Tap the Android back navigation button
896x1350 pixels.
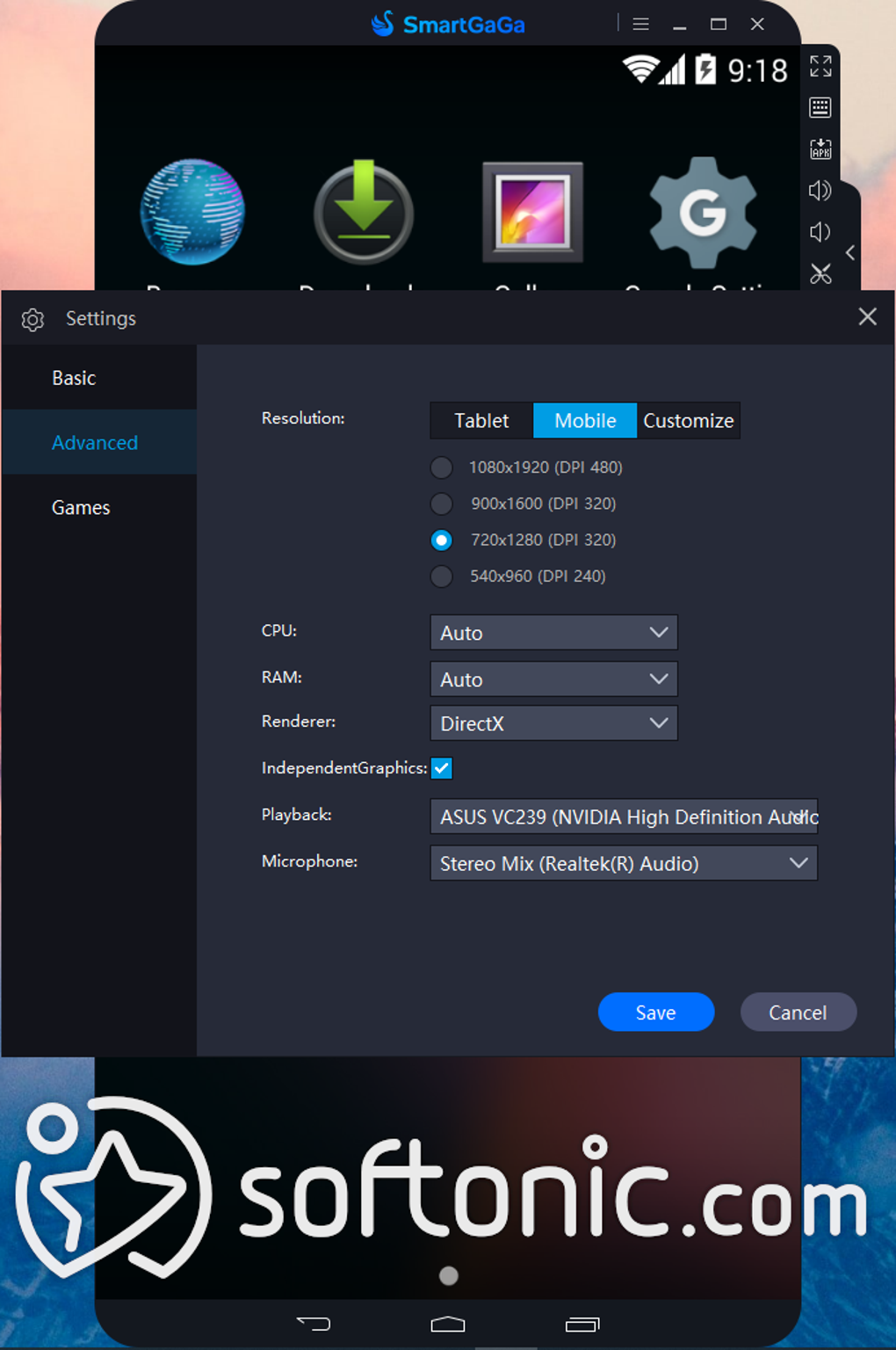(x=314, y=1324)
